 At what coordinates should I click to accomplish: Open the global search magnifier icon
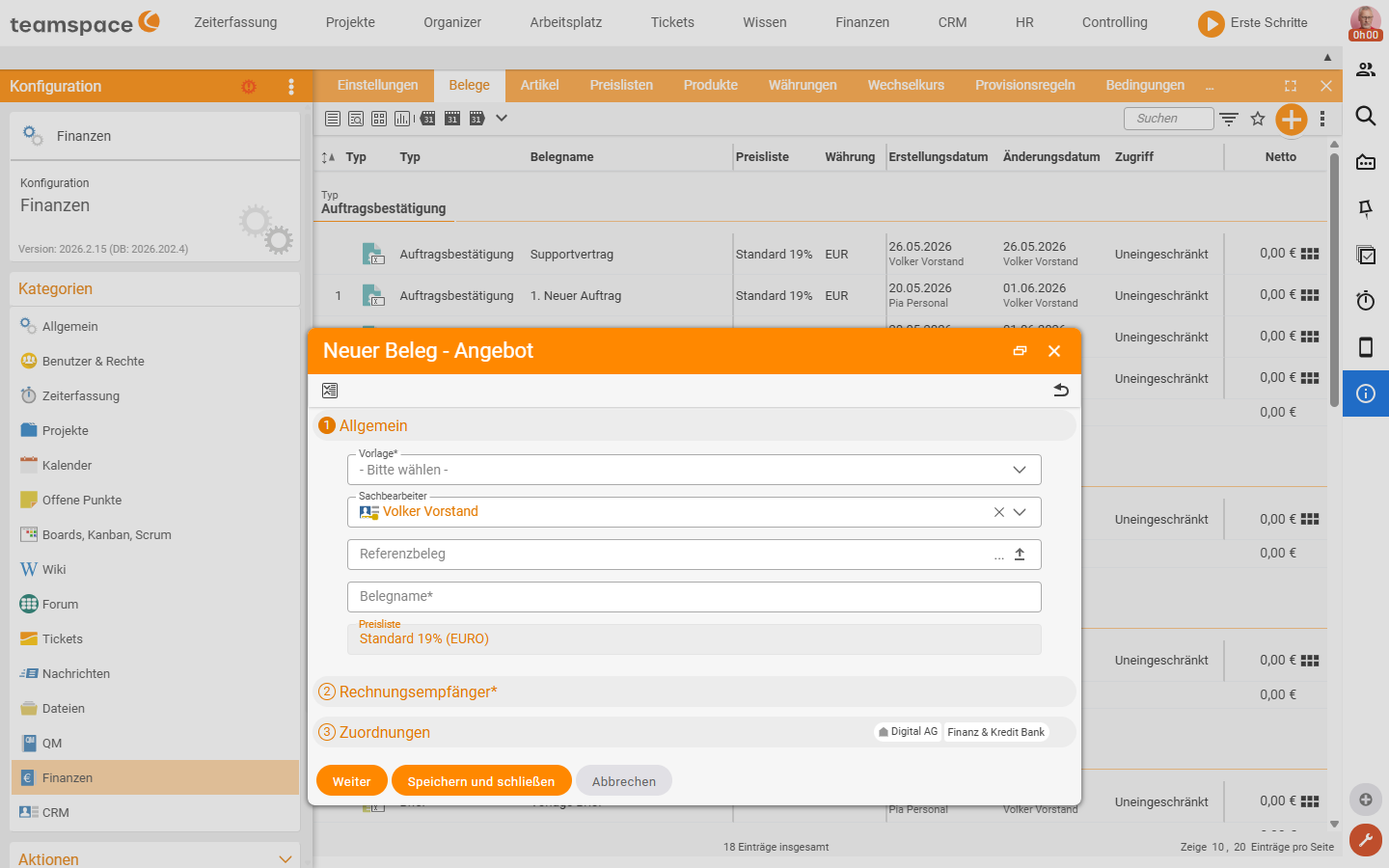click(1366, 116)
